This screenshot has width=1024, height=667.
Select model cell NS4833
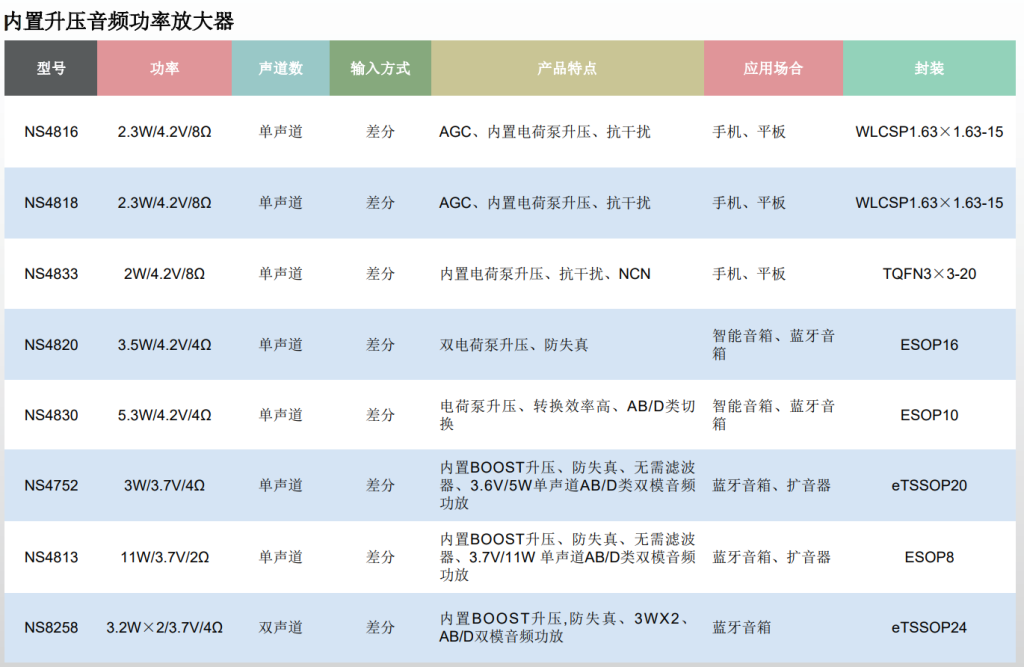[x=51, y=274]
